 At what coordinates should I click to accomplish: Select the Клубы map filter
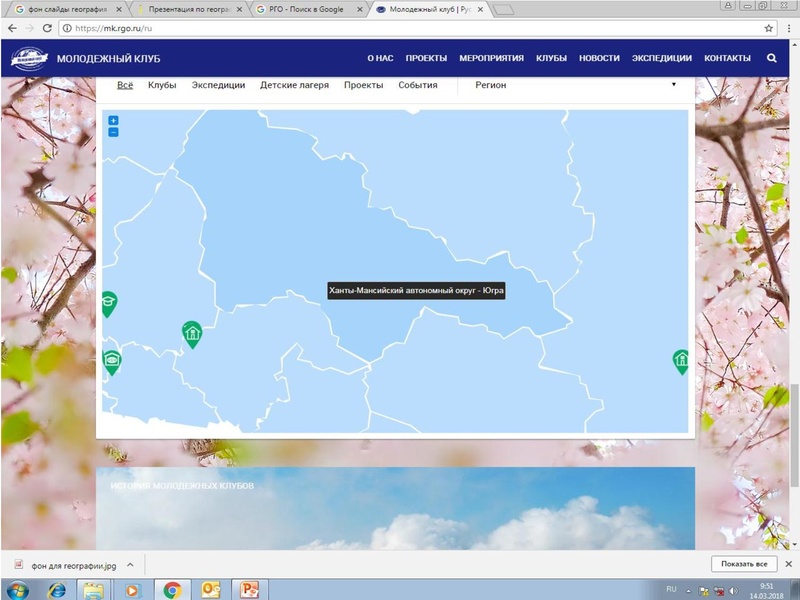pos(162,85)
